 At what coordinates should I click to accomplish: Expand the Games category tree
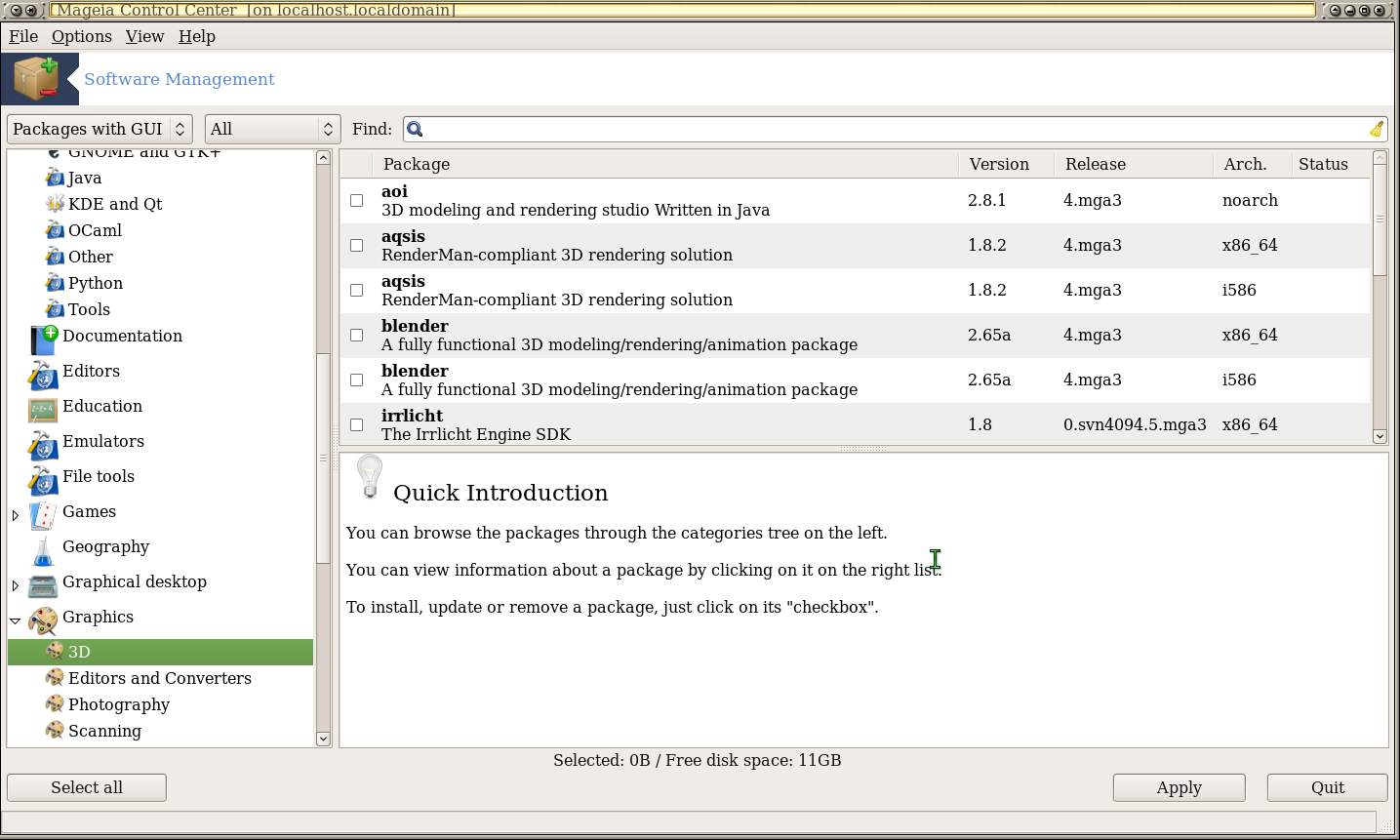16,515
